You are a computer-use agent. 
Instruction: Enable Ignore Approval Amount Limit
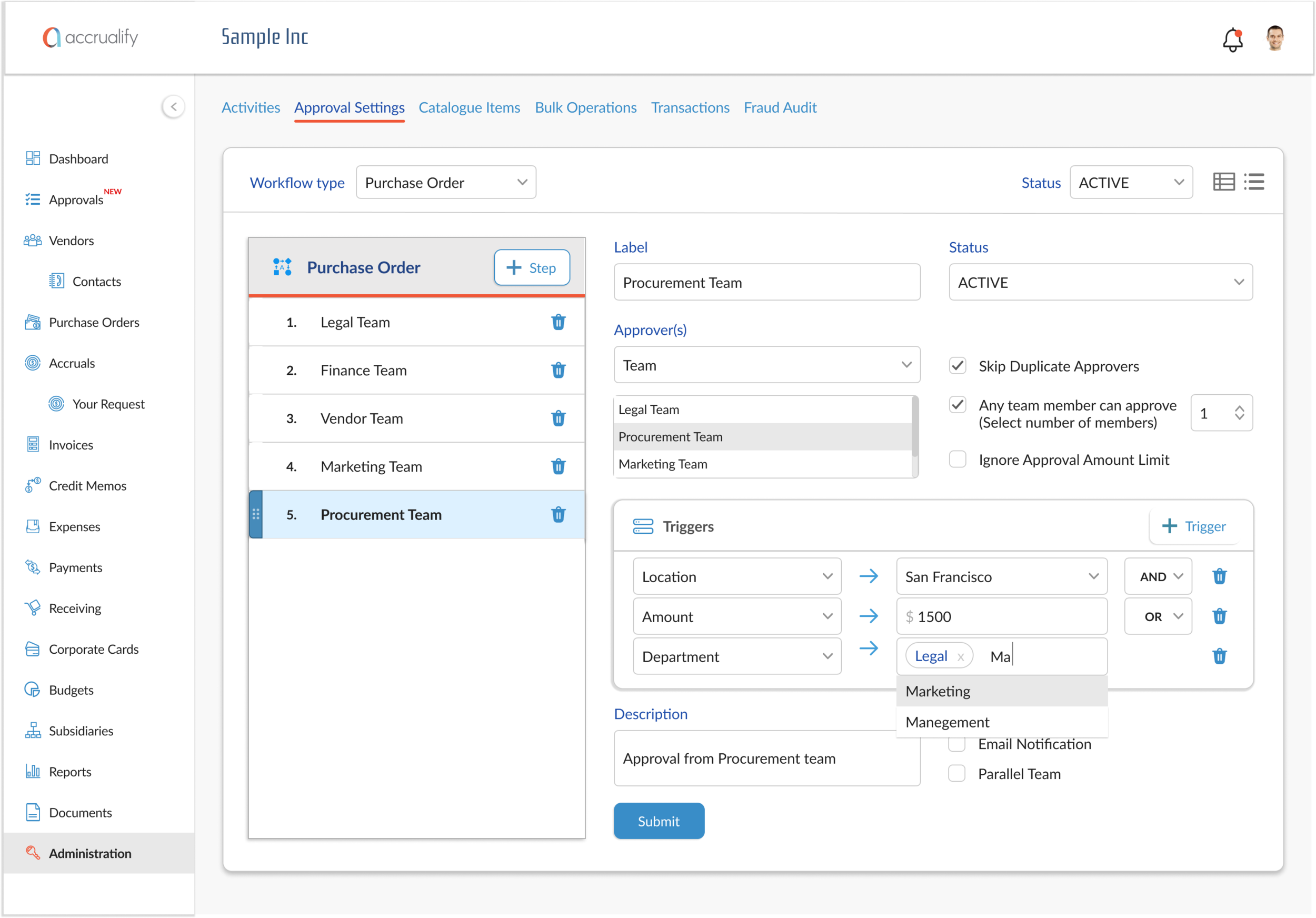point(957,460)
